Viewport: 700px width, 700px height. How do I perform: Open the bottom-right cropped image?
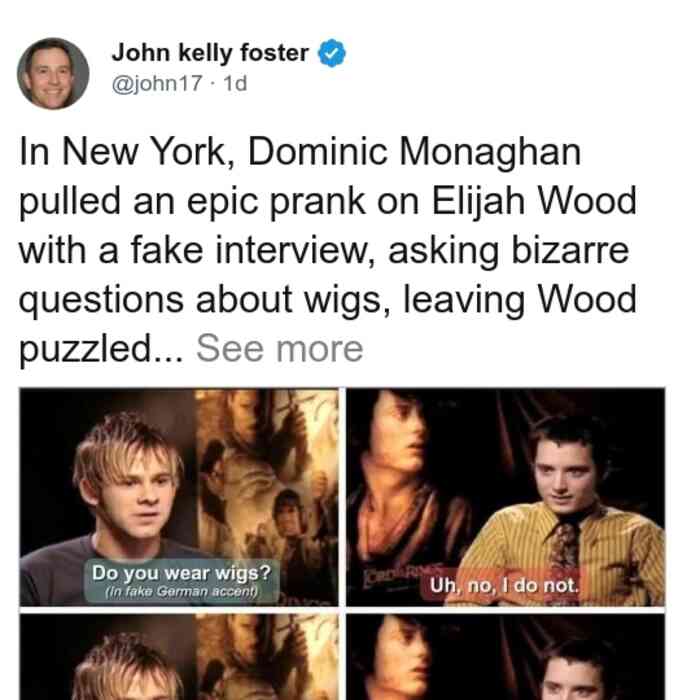505,657
